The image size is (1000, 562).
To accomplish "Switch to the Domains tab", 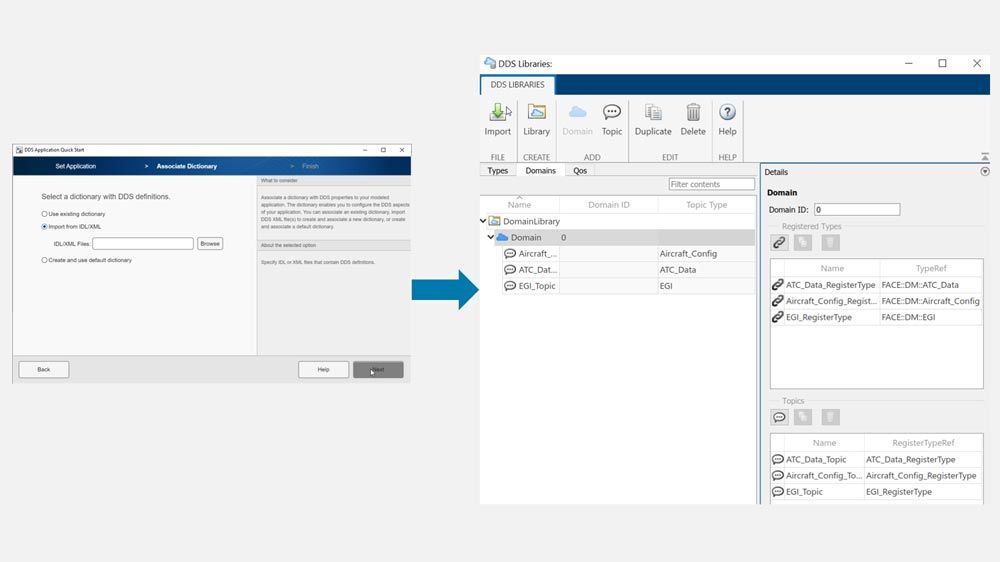I will point(540,170).
